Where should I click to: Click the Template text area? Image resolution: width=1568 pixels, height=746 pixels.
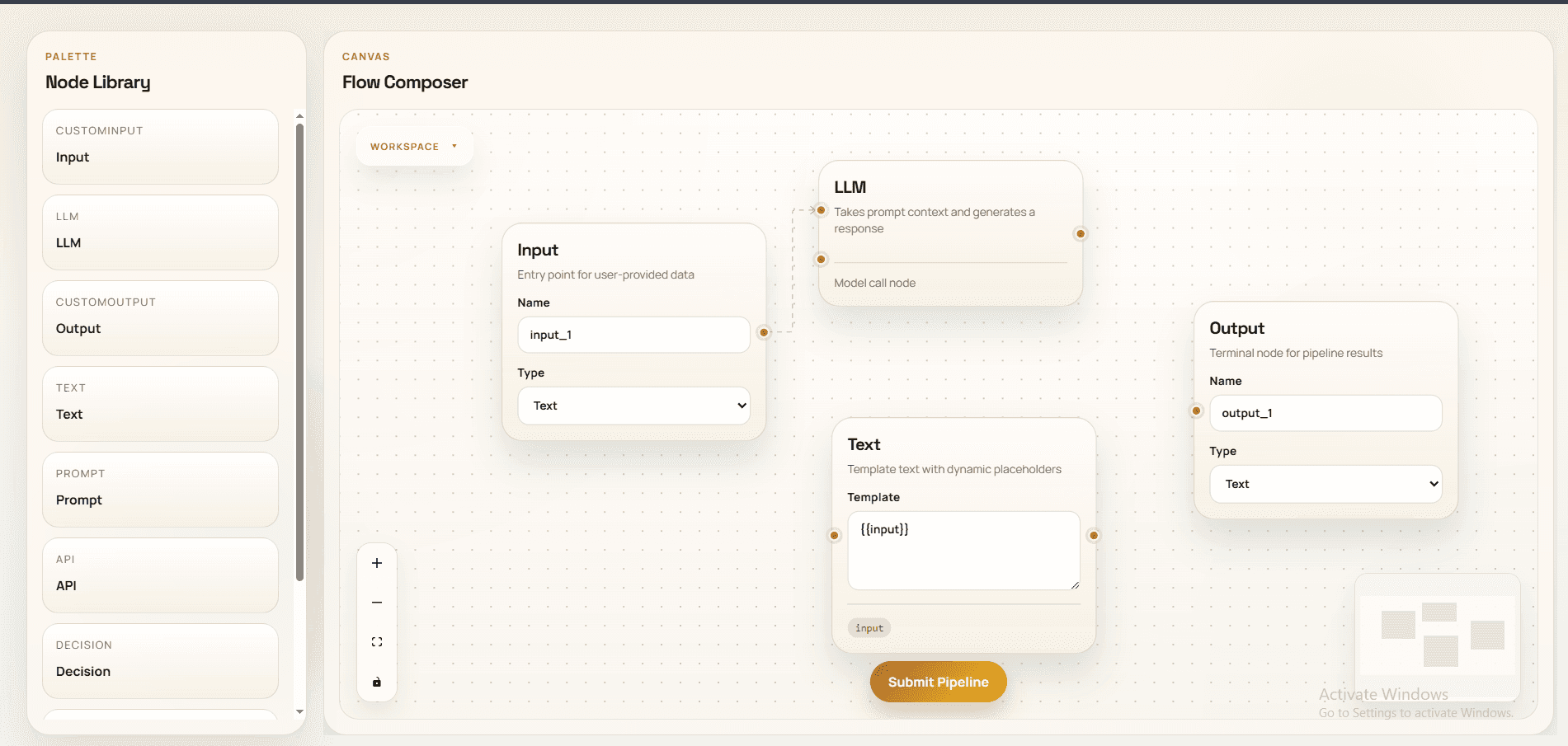[963, 551]
